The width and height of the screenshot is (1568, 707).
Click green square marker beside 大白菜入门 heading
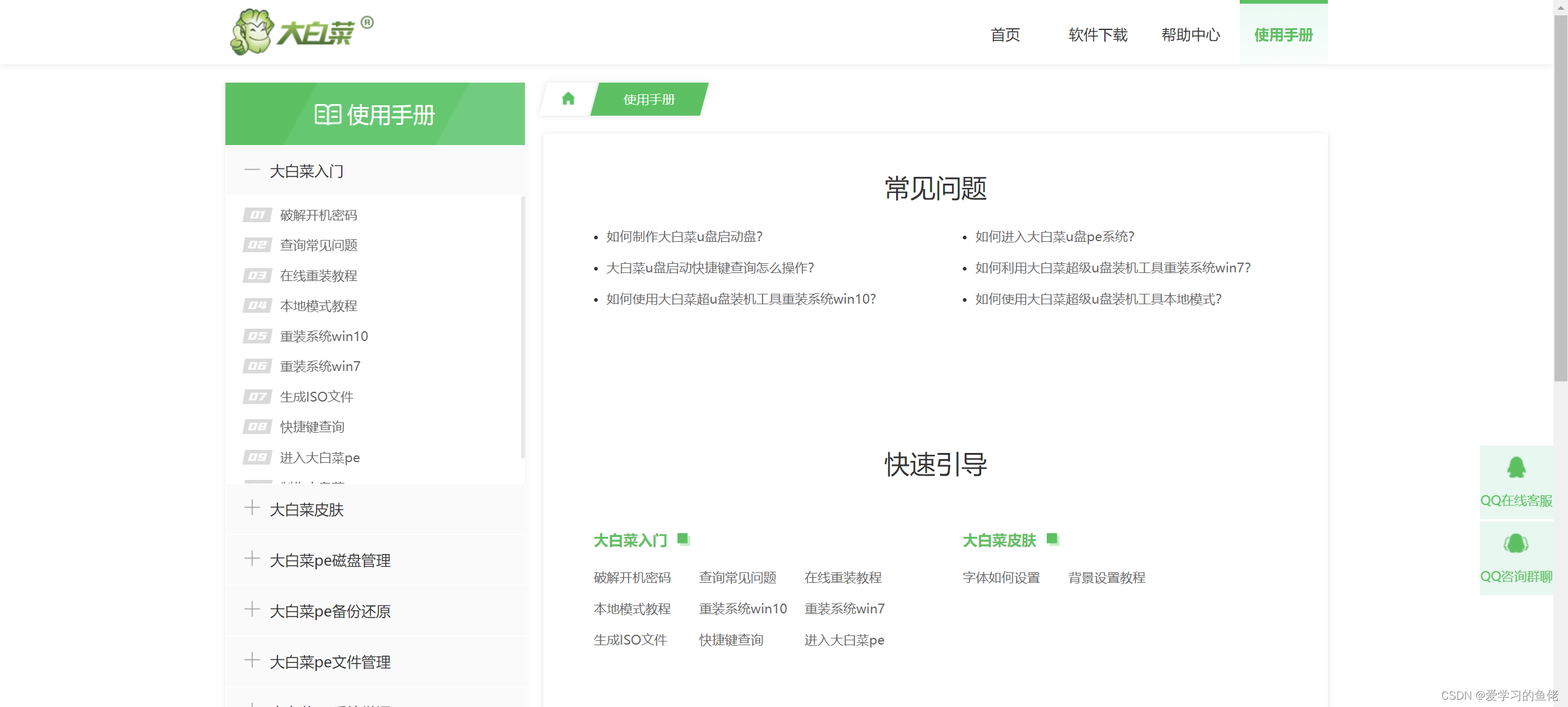[684, 539]
